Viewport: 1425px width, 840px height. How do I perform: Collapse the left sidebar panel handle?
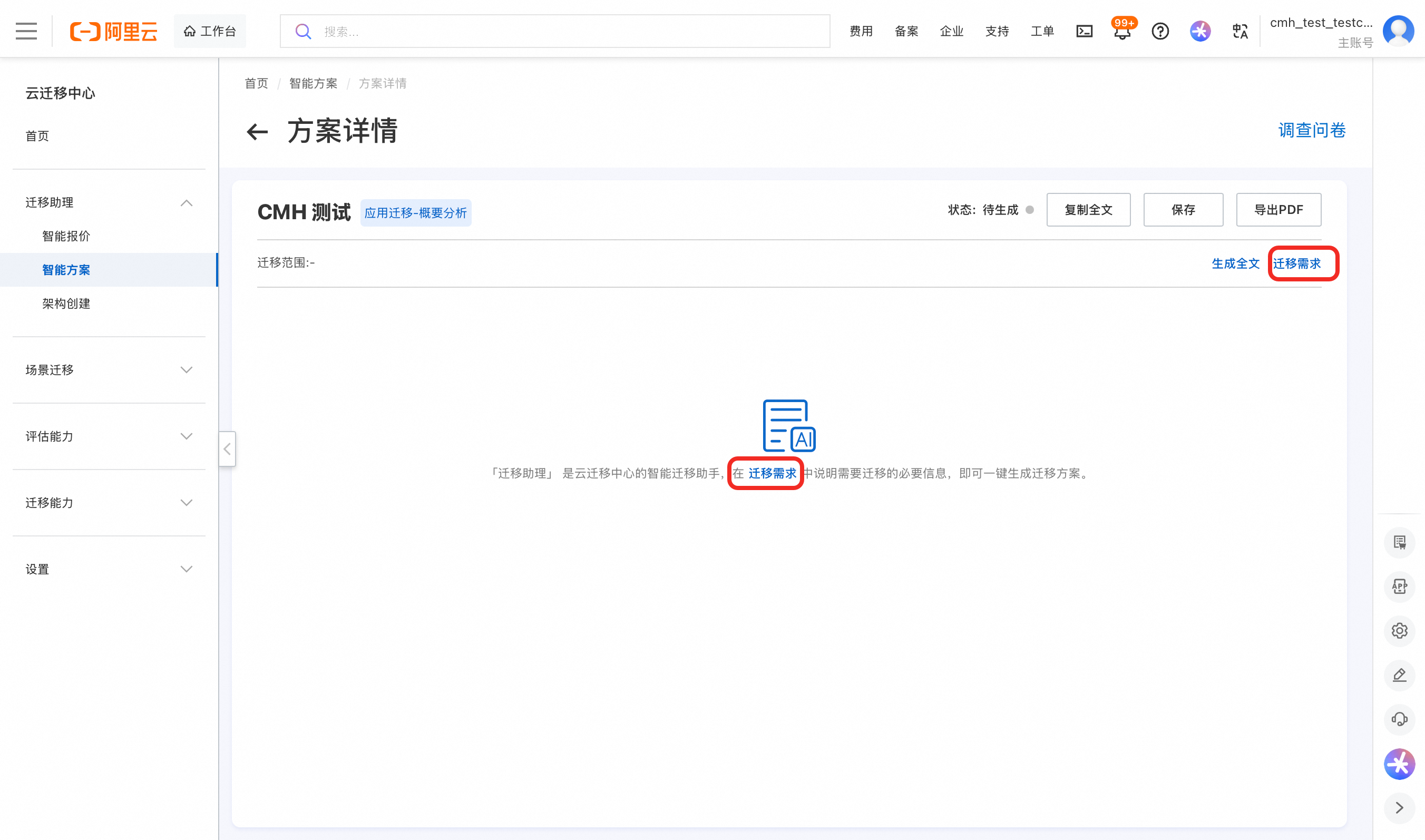(x=227, y=449)
